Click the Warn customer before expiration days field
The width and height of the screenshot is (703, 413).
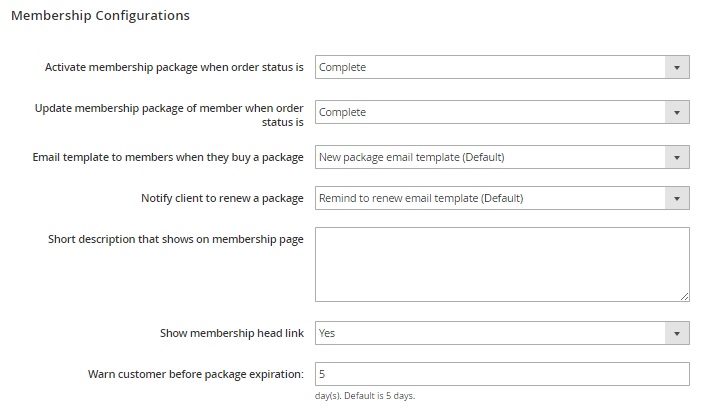(501, 374)
